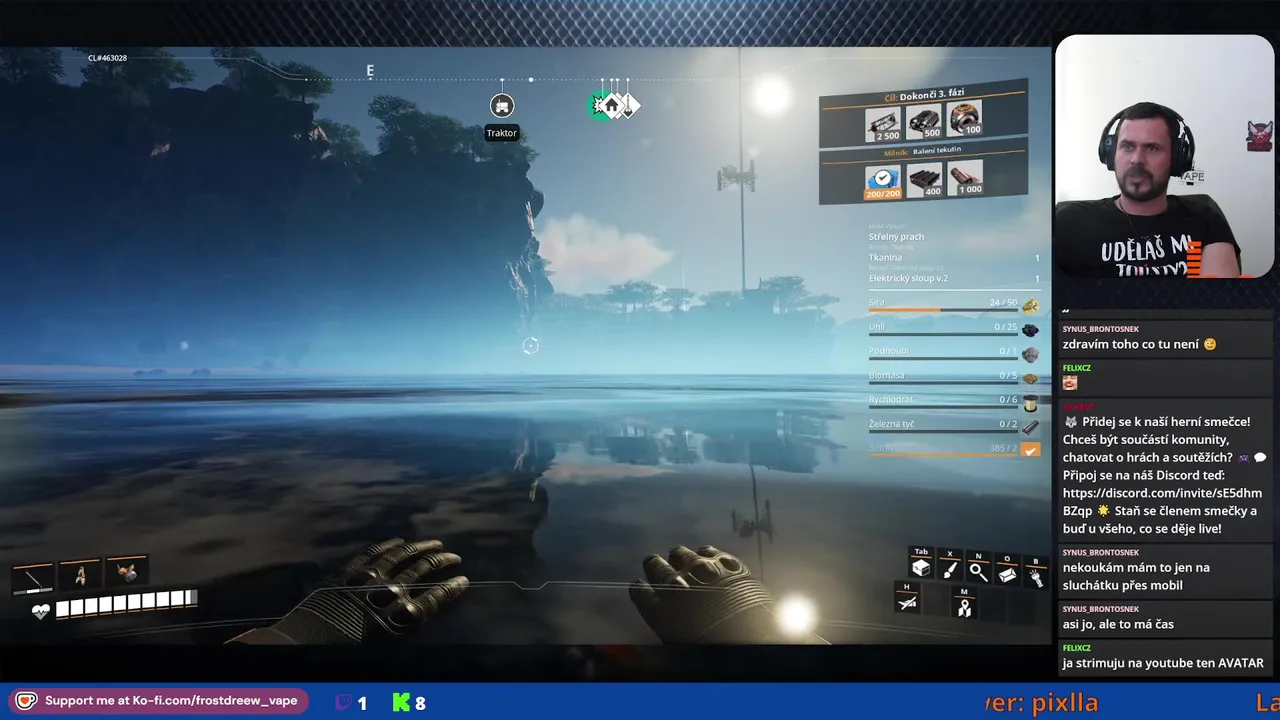Click the 100 phase item icon
1280x720 pixels.
click(x=965, y=118)
